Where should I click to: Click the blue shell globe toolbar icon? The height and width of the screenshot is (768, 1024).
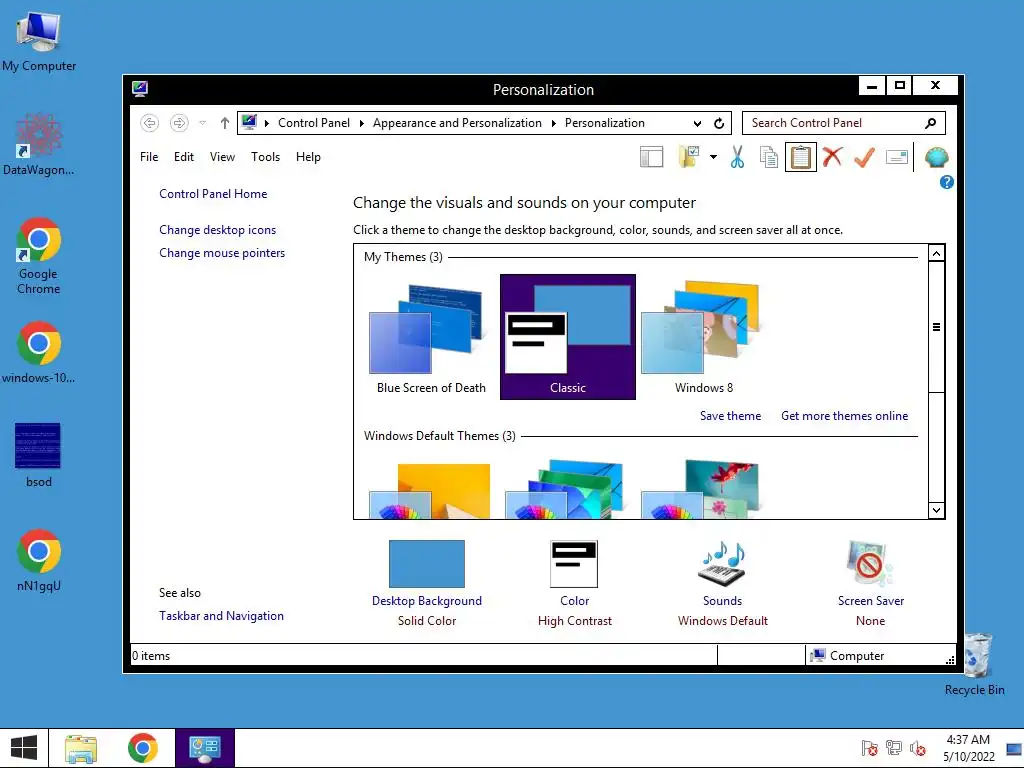936,157
